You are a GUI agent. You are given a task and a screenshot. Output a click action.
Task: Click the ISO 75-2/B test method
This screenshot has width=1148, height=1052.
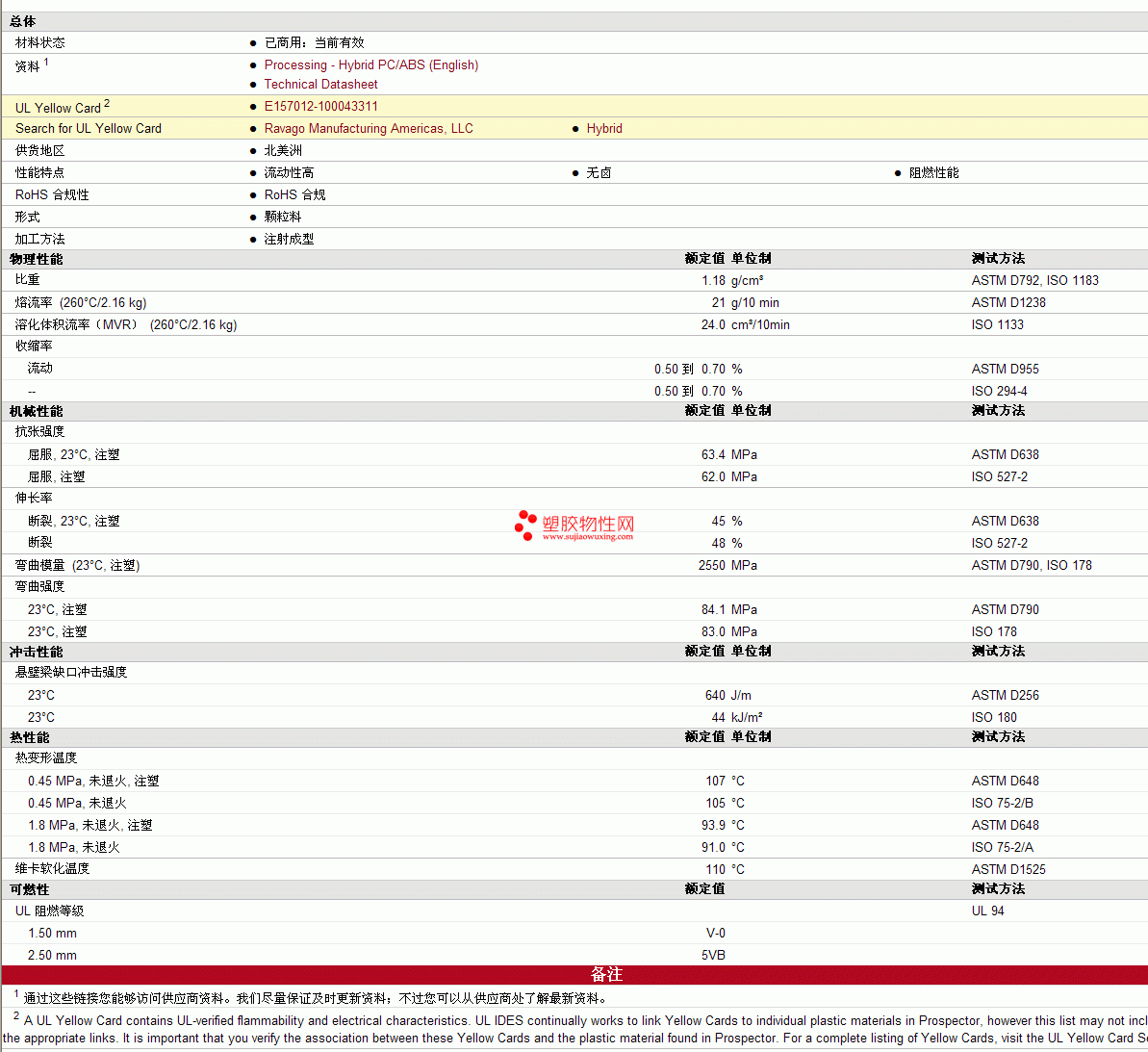click(1003, 803)
